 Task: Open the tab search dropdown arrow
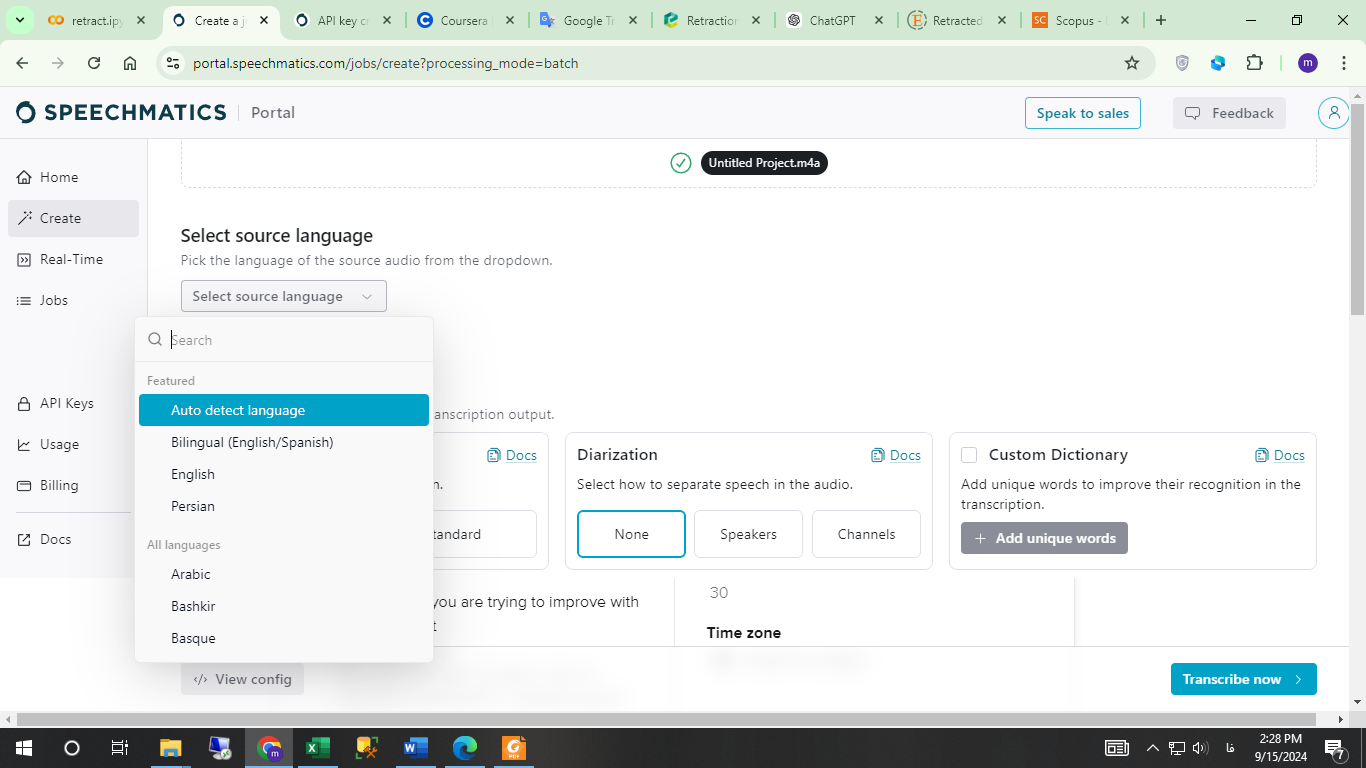point(19,20)
